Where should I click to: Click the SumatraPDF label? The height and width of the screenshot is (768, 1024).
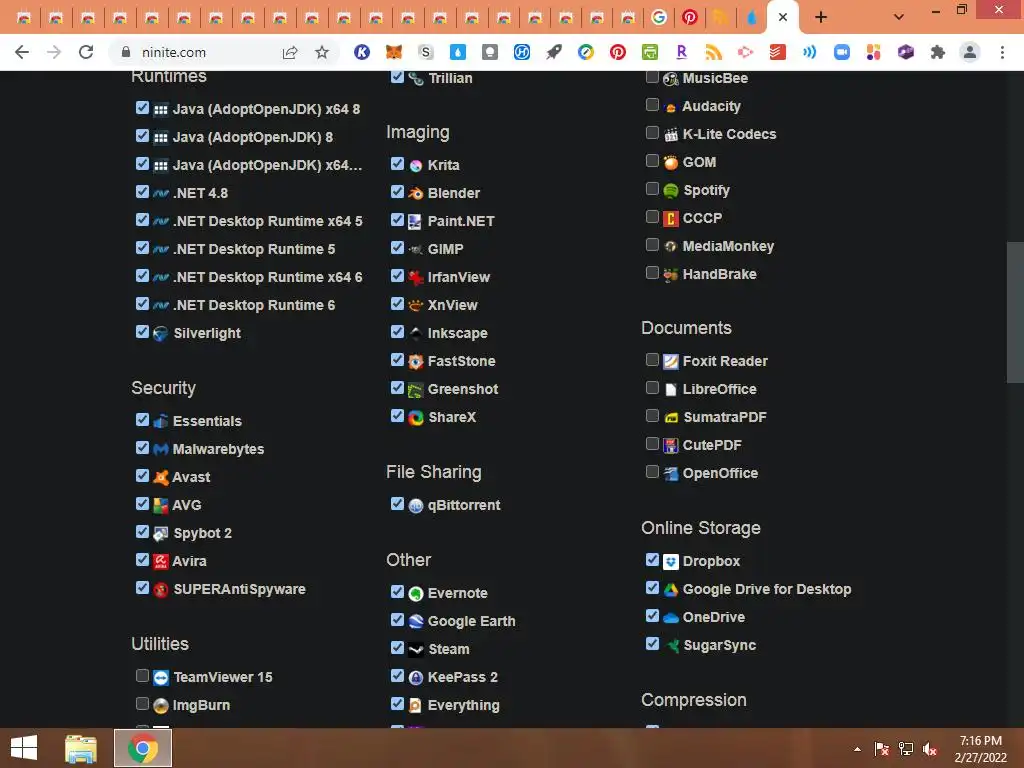725,417
